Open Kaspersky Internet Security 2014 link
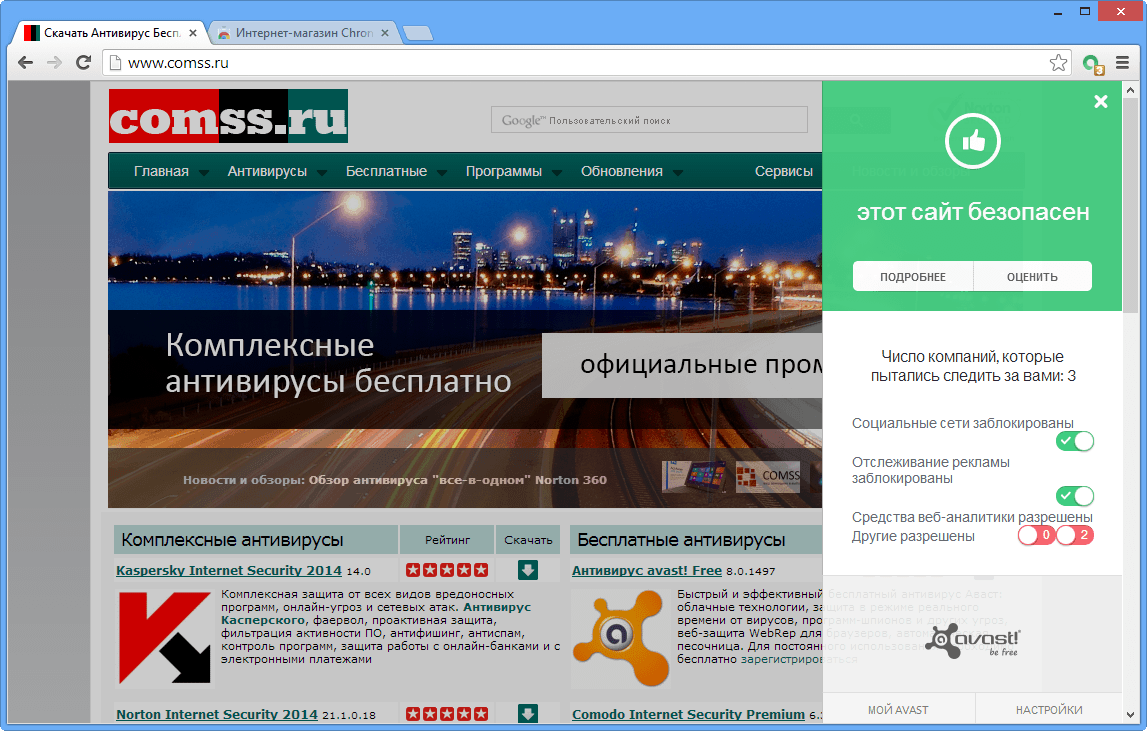Screen dimensions: 1147x731 (x=229, y=570)
